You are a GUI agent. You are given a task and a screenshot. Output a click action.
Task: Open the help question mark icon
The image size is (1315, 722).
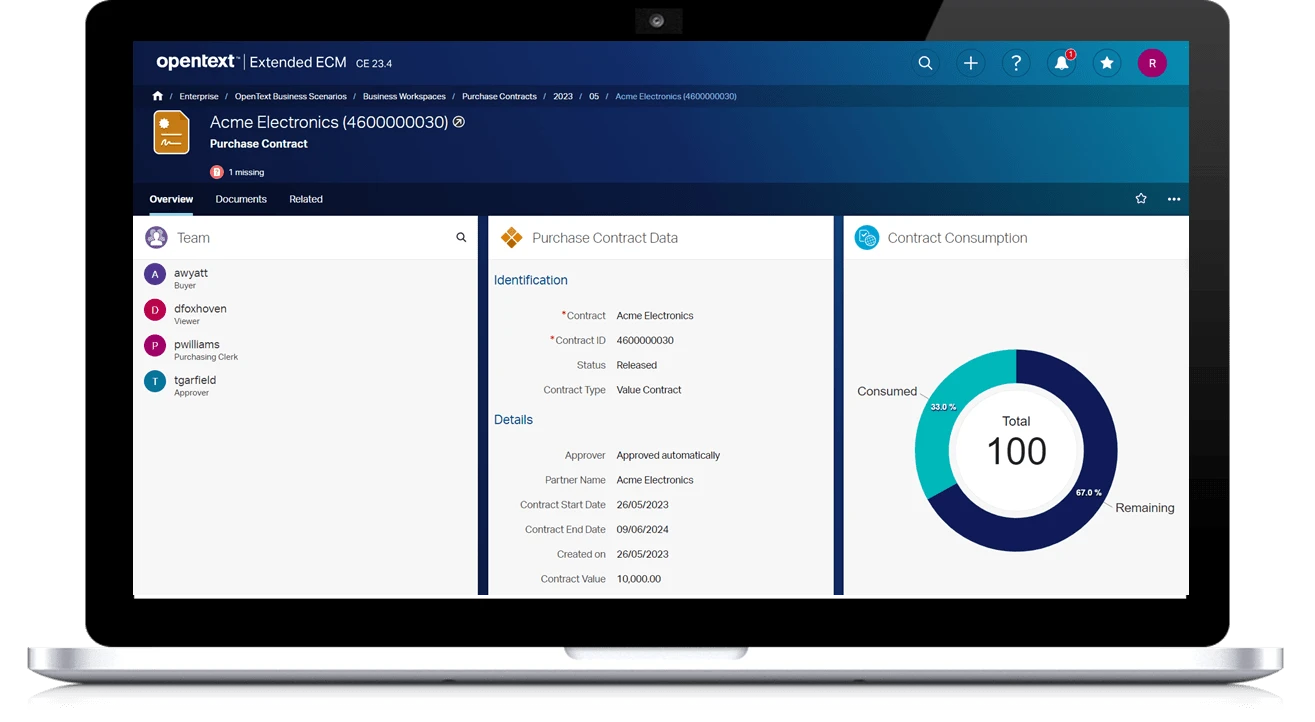(1016, 63)
